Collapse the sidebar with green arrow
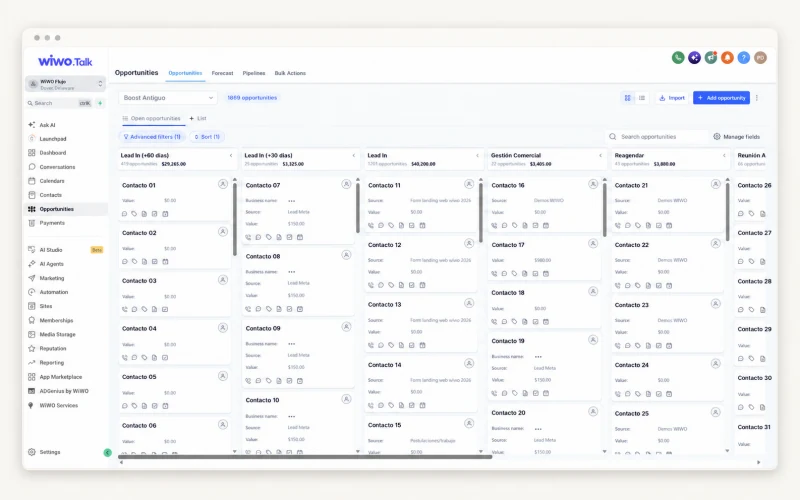The height and width of the screenshot is (500, 800). point(107,453)
